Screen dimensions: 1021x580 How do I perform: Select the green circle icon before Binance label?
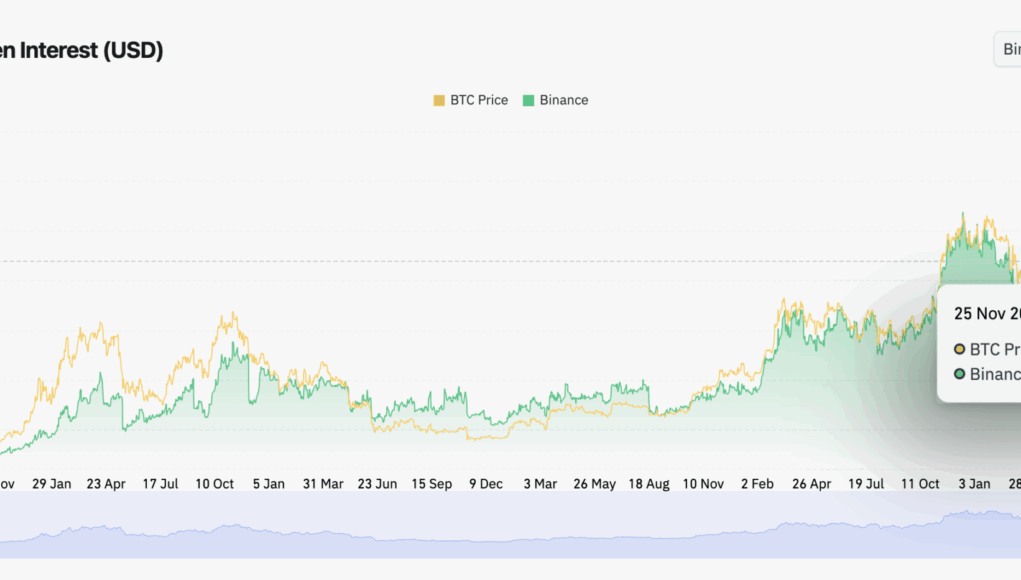[x=529, y=100]
